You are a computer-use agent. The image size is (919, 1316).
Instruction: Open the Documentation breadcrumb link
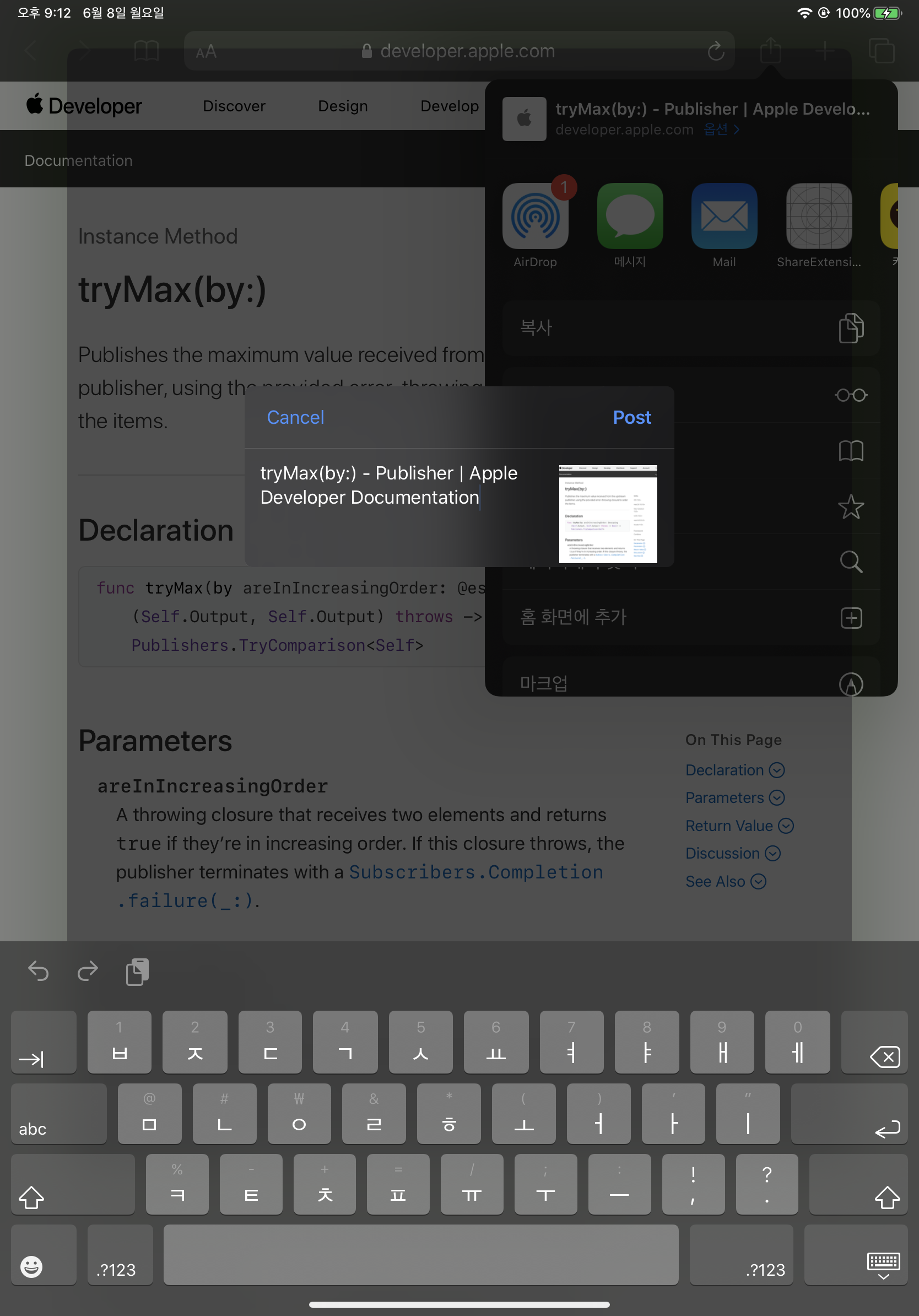[x=78, y=160]
